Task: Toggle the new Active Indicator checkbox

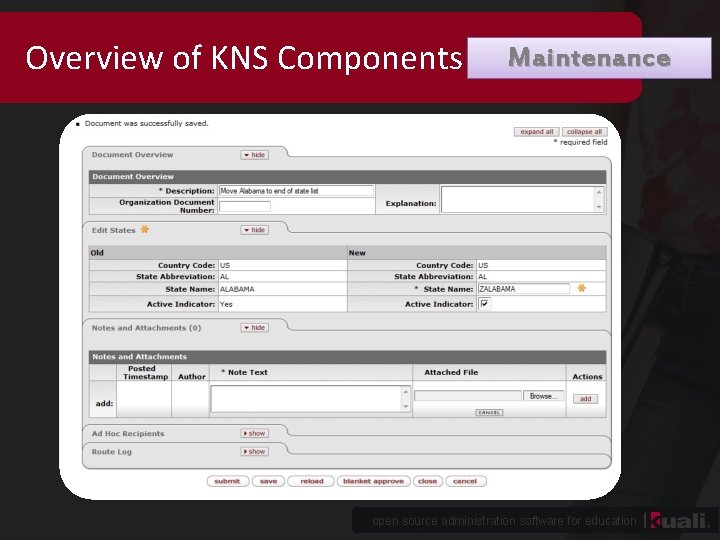Action: (484, 304)
